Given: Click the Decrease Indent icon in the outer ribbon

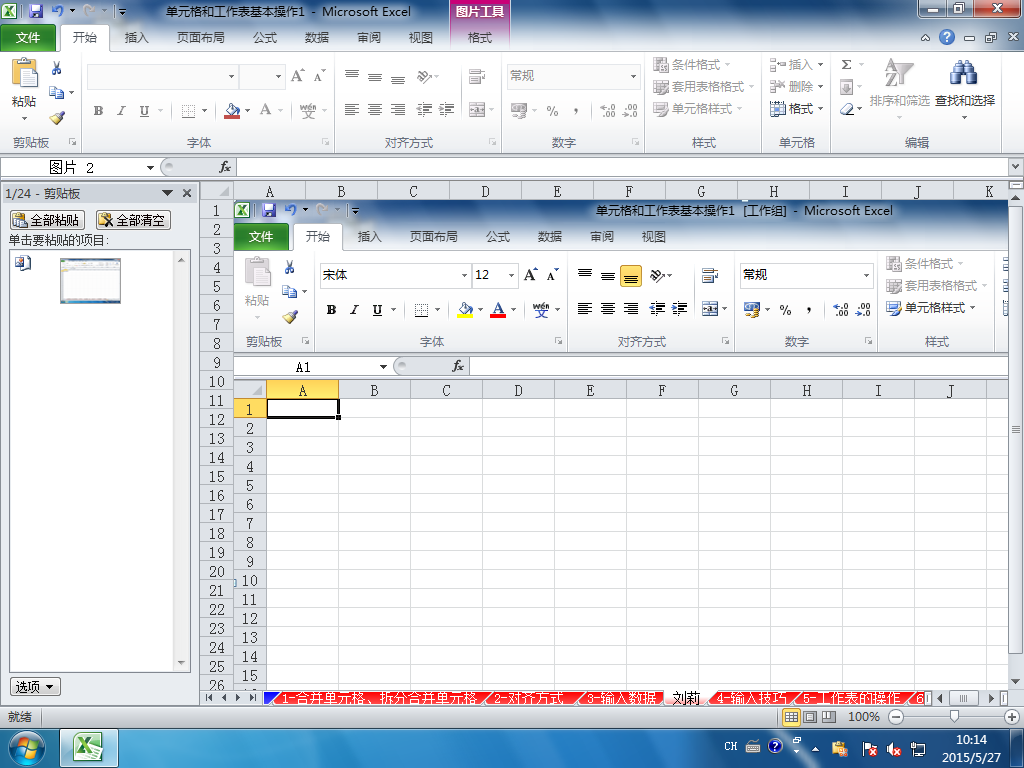Looking at the screenshot, I should (x=424, y=110).
